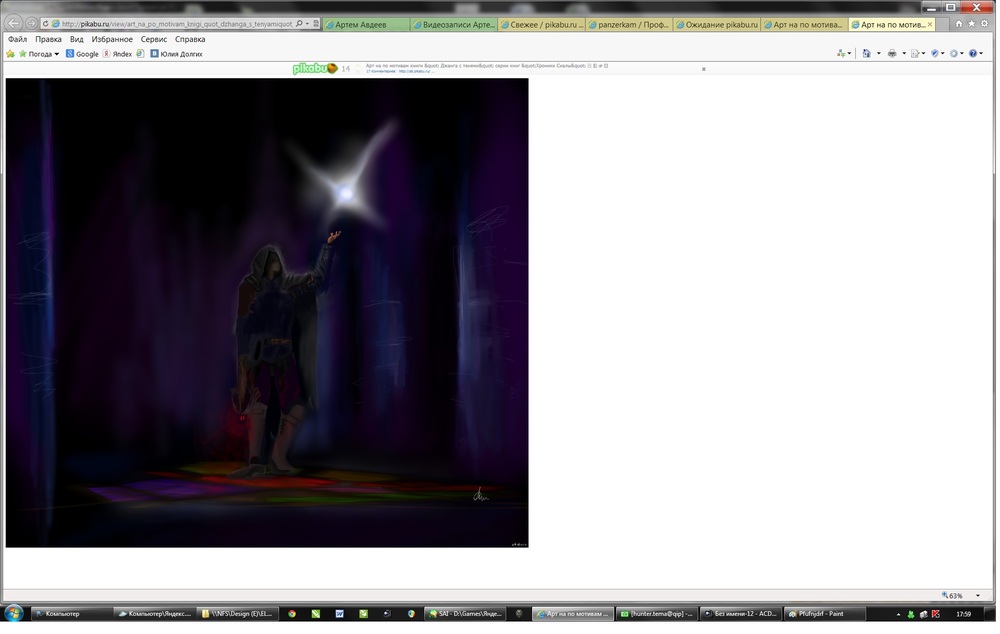Screen dimensions: 1000x634
Task: Expand the Погода favorites dropdown
Action: coord(56,54)
